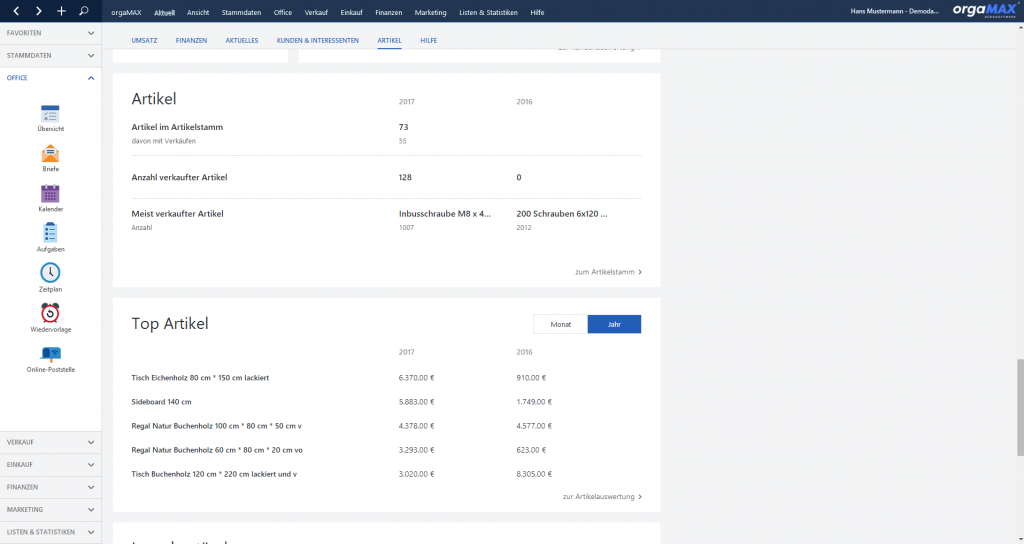
Task: Open the Aktuell menu
Action: pyautogui.click(x=165, y=12)
